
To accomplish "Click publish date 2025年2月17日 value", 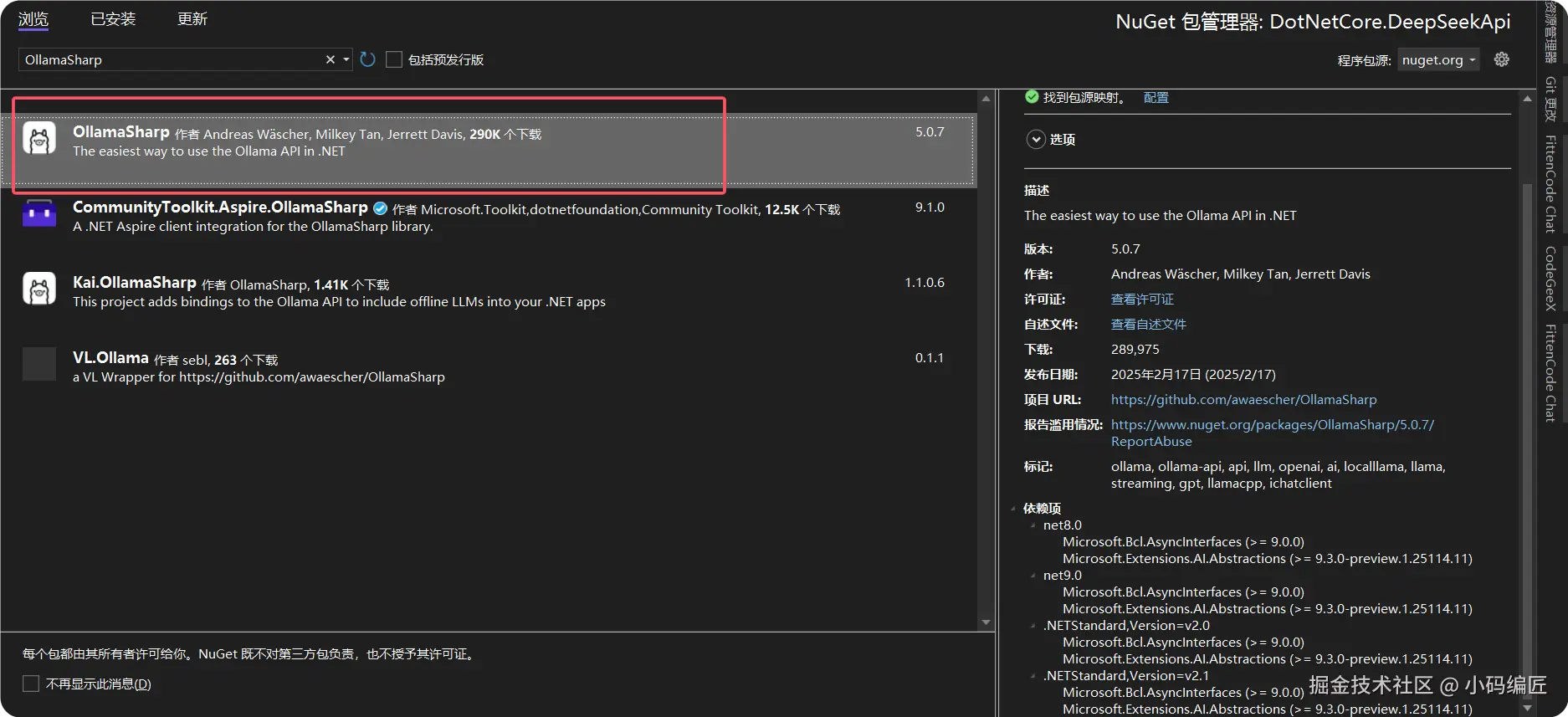I will click(1193, 375).
